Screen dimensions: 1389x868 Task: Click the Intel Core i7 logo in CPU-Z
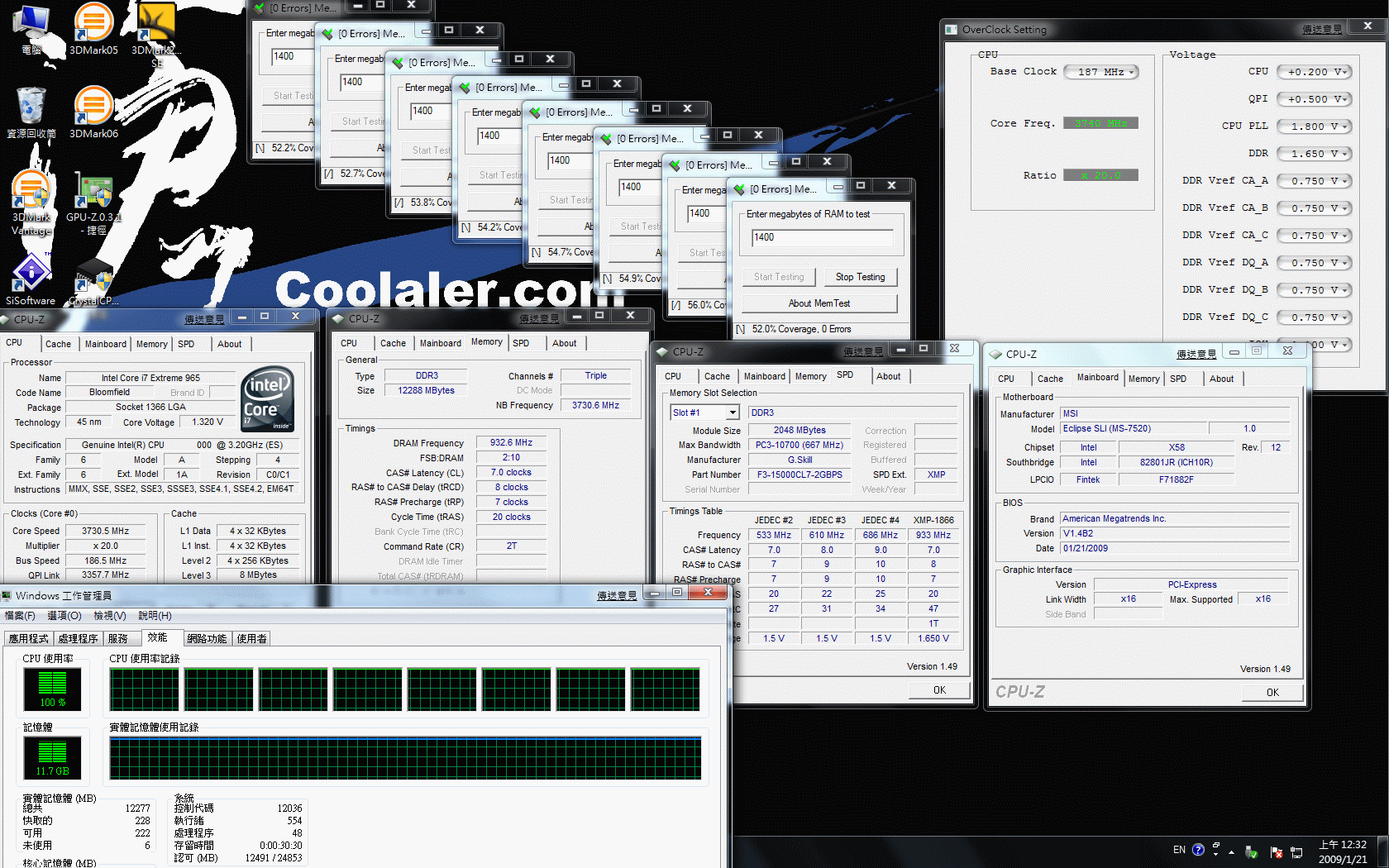(x=267, y=399)
